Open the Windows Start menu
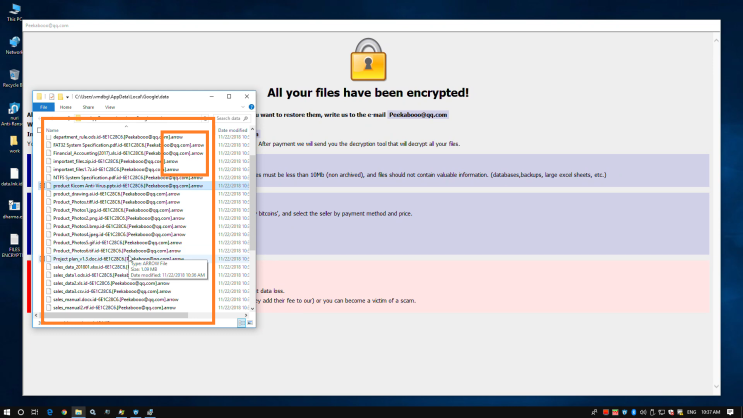This screenshot has width=743, height=418. pos(7,412)
